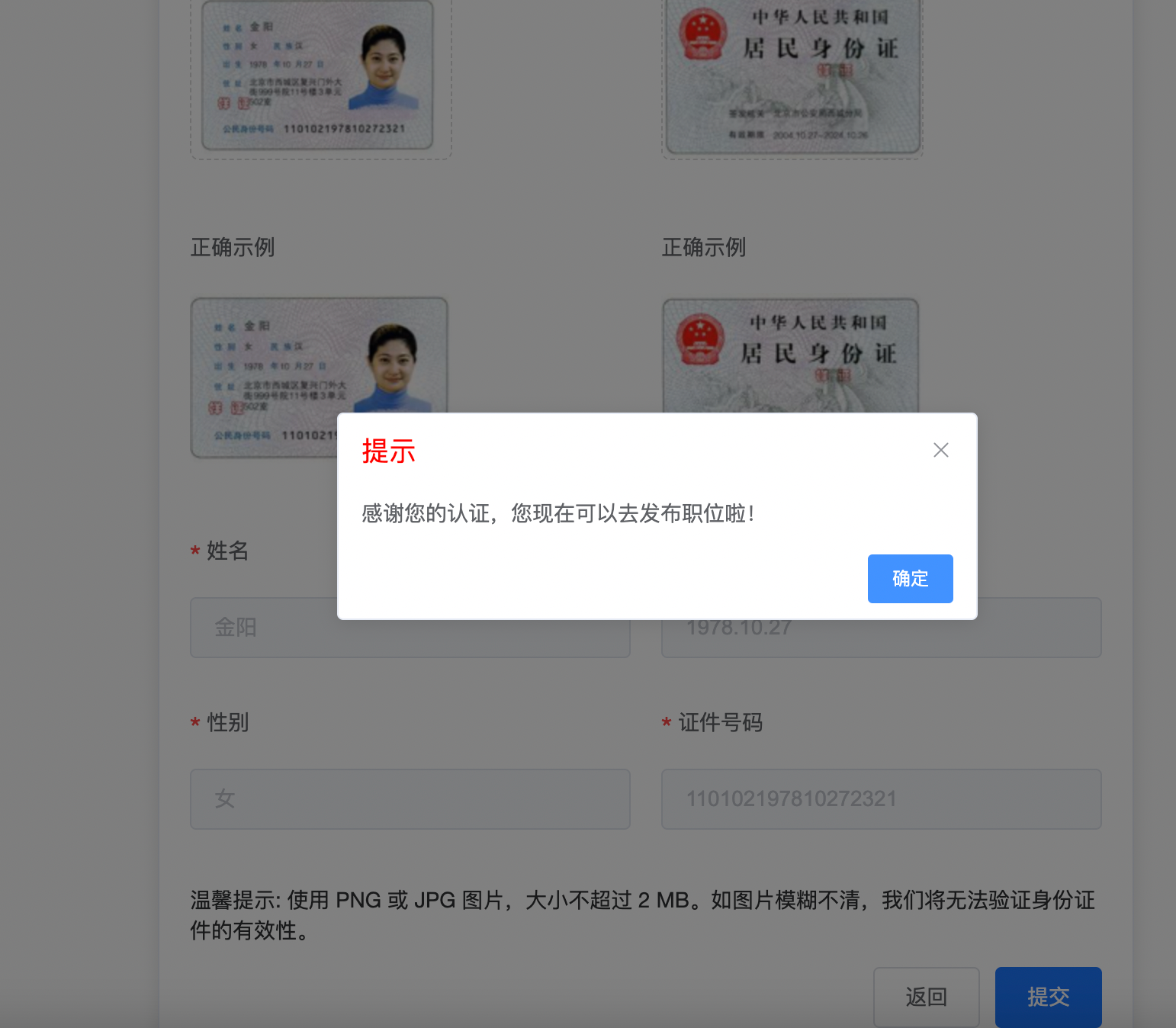This screenshot has height=1028, width=1176.
Task: Select the 证件号码 field label
Action: point(720,722)
